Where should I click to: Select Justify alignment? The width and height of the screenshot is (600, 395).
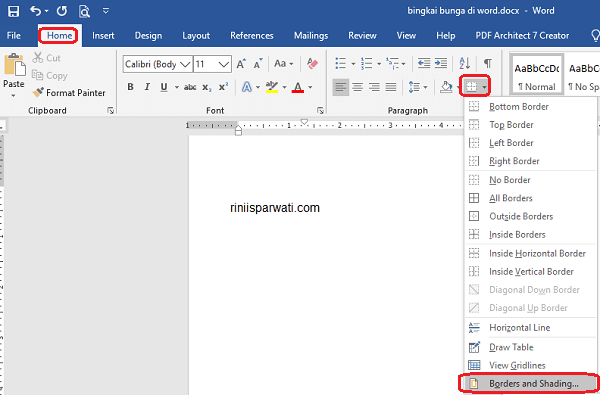coord(391,87)
